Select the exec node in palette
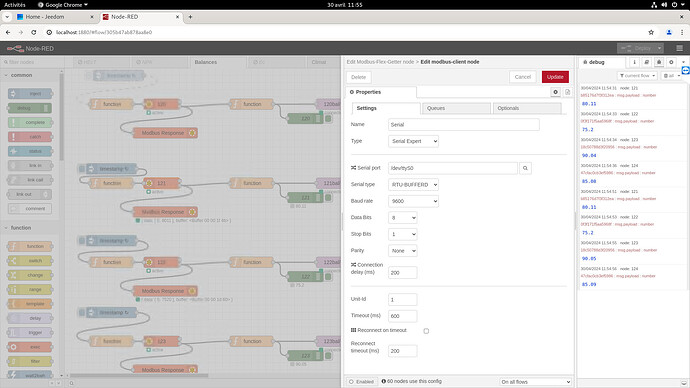This screenshot has height=388, width=690. pos(30,347)
